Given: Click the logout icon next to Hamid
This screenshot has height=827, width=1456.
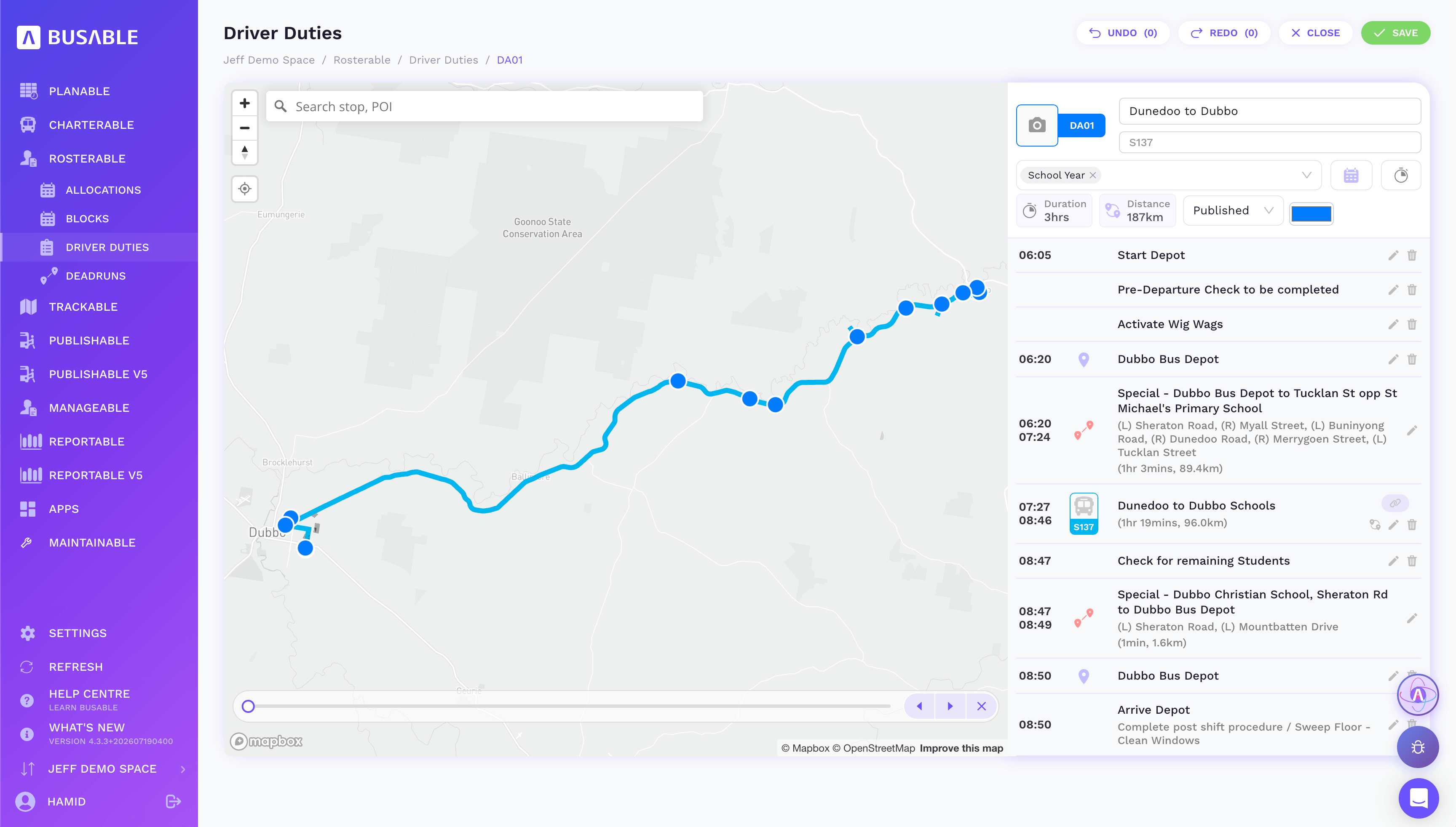Looking at the screenshot, I should coord(173,801).
